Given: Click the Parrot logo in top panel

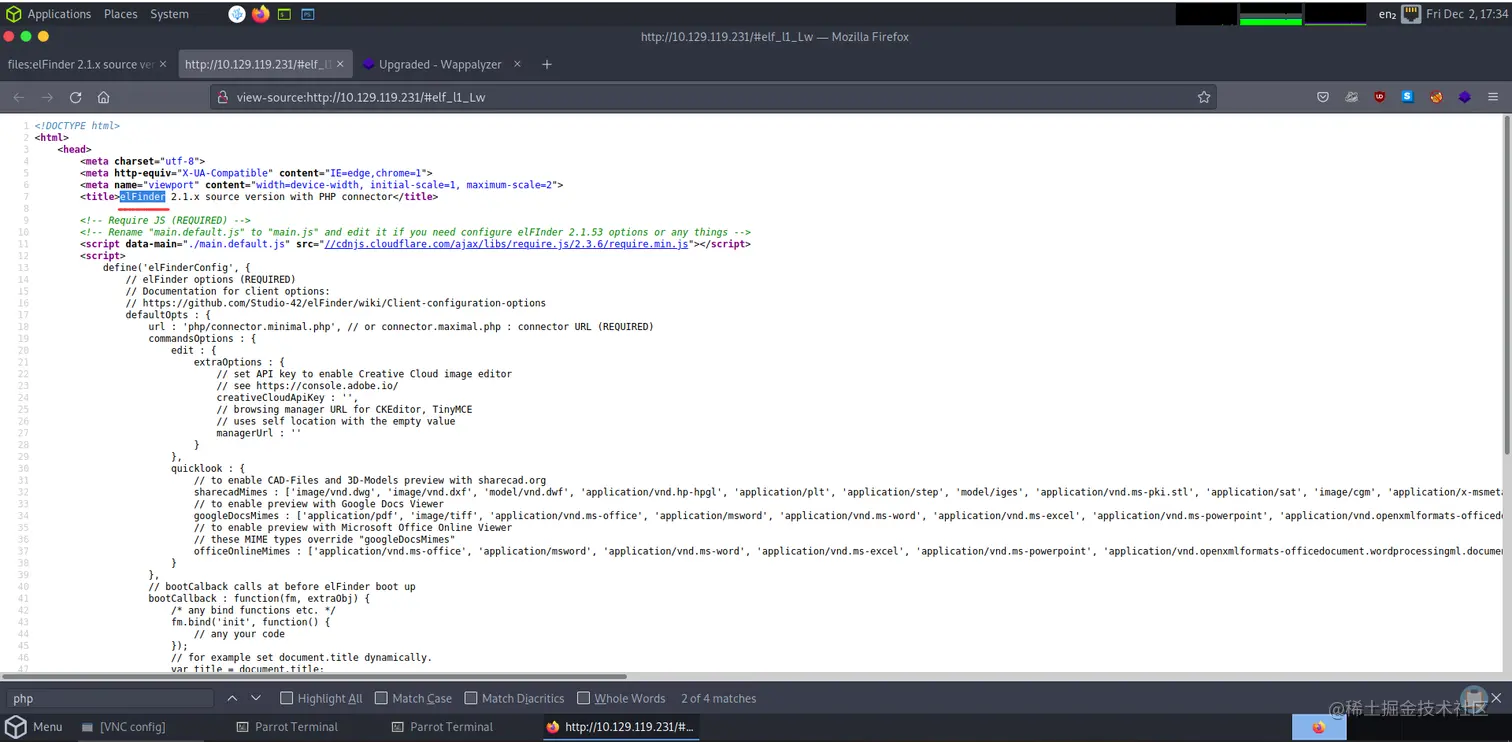Looking at the screenshot, I should [13, 14].
